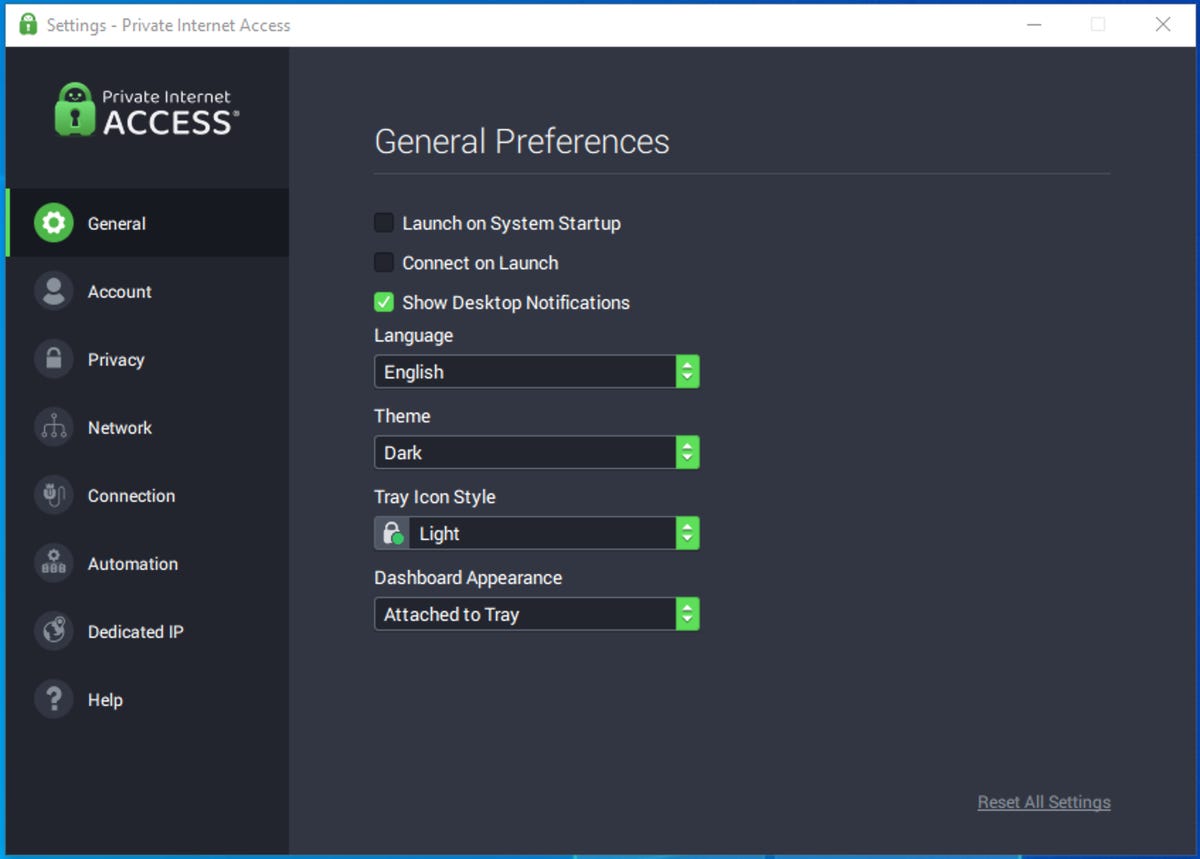Click the Account person icon
The height and width of the screenshot is (859, 1200).
(x=53, y=291)
